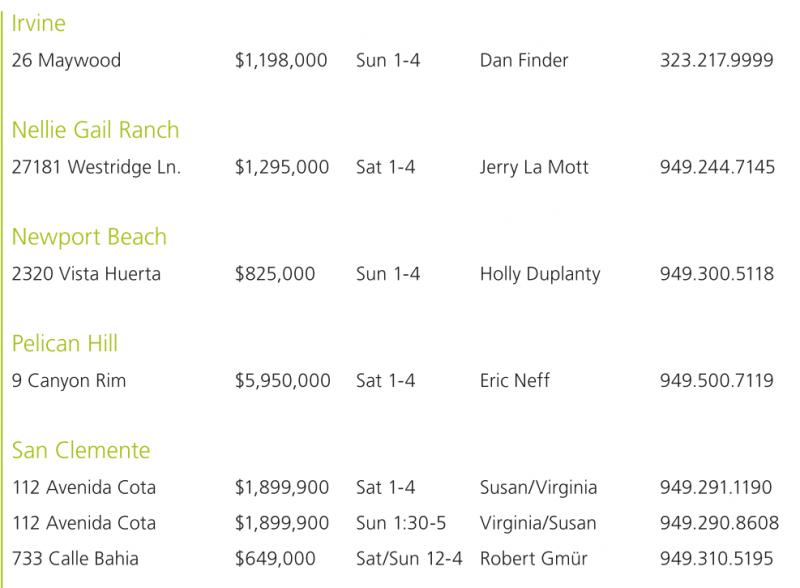Click phone number 323.217.9999
800x588 pixels.
[x=716, y=61]
